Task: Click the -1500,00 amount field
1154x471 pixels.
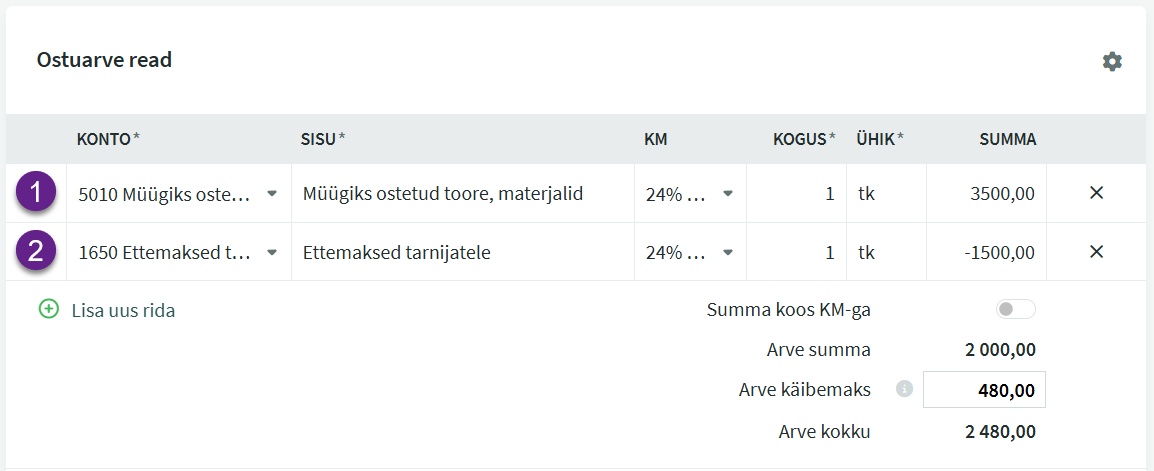Action: (x=986, y=253)
